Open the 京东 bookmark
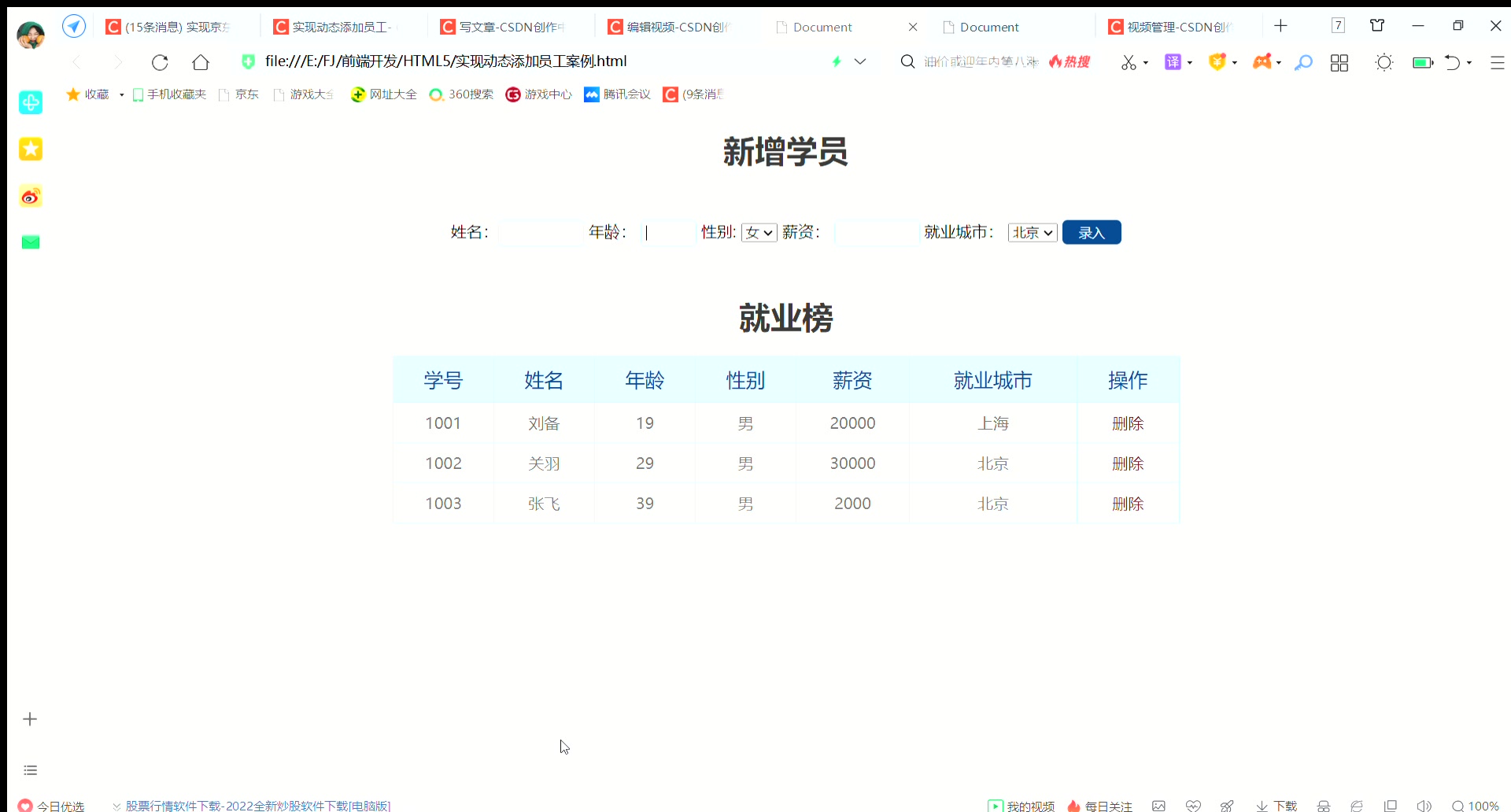 point(246,94)
